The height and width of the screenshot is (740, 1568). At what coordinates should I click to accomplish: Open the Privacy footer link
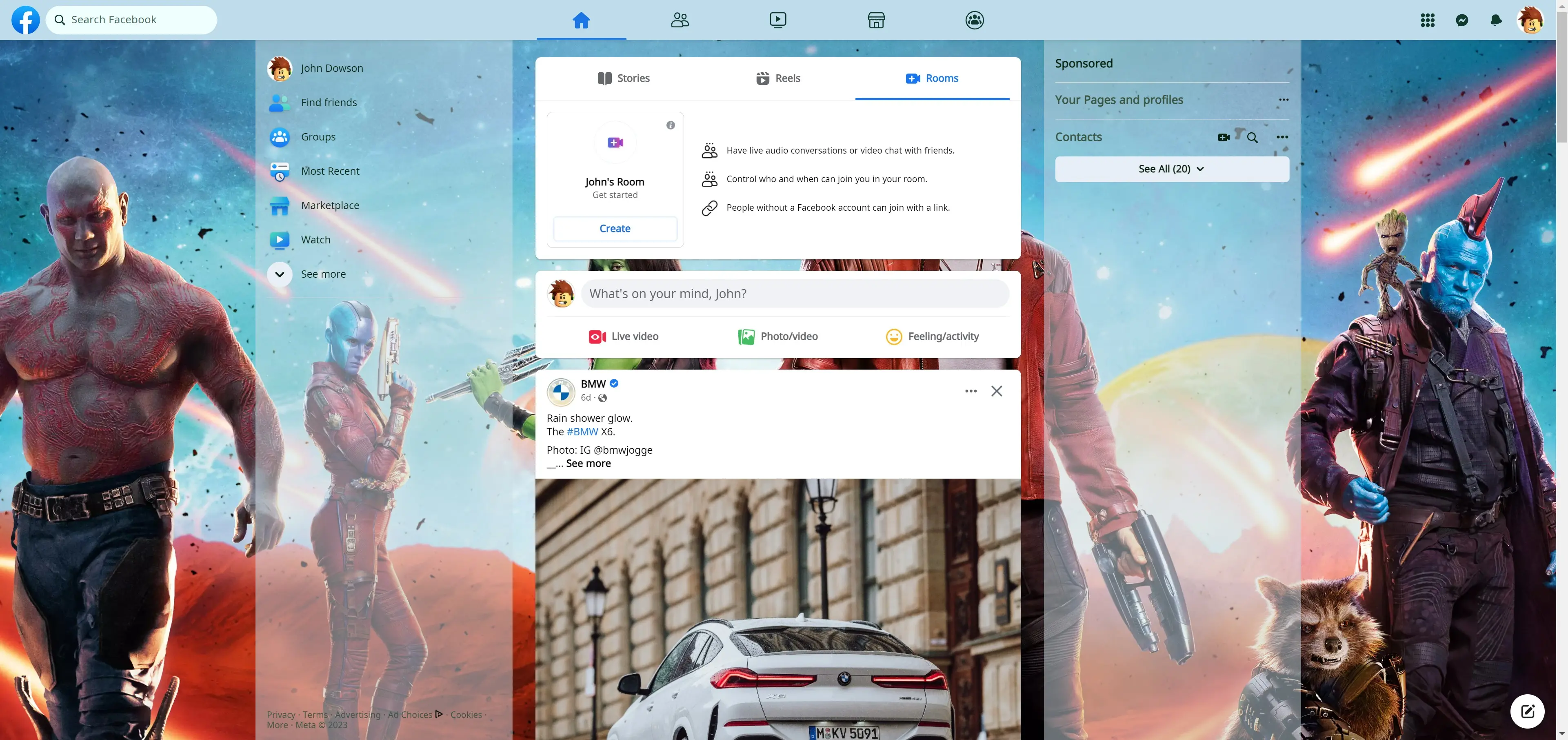[281, 714]
